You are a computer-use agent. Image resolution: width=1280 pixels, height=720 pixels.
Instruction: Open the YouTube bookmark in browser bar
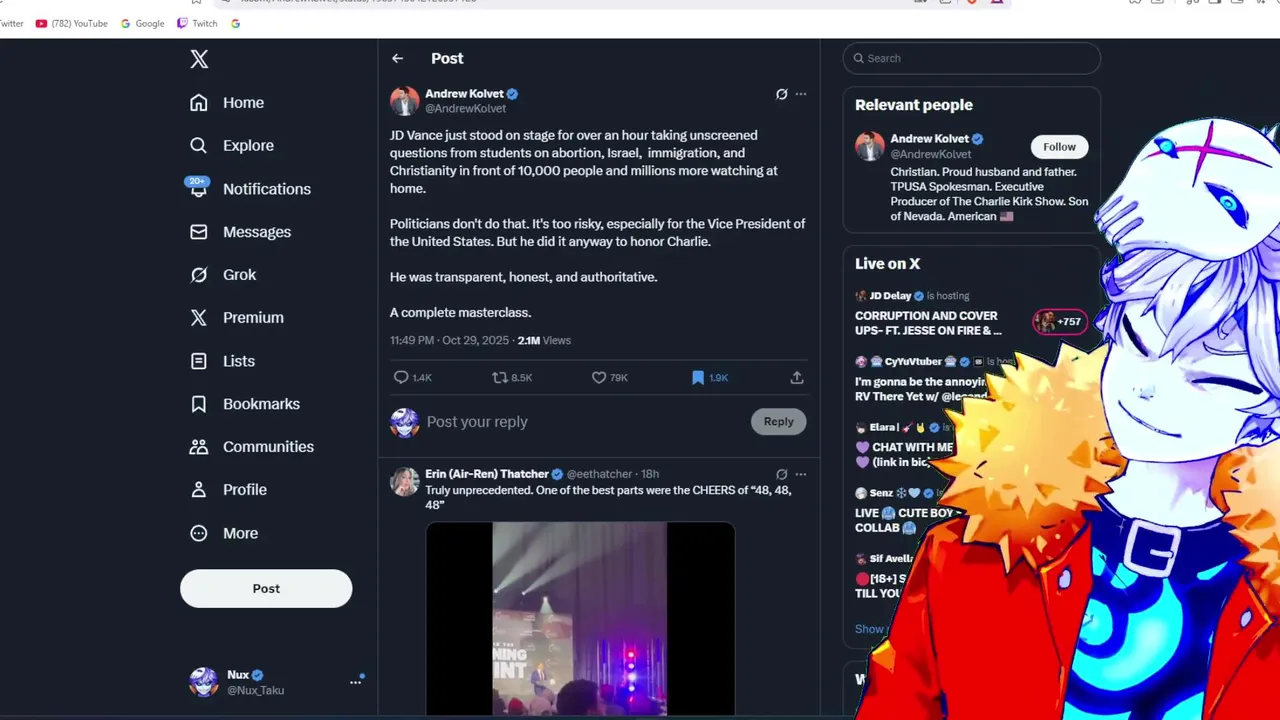point(72,23)
